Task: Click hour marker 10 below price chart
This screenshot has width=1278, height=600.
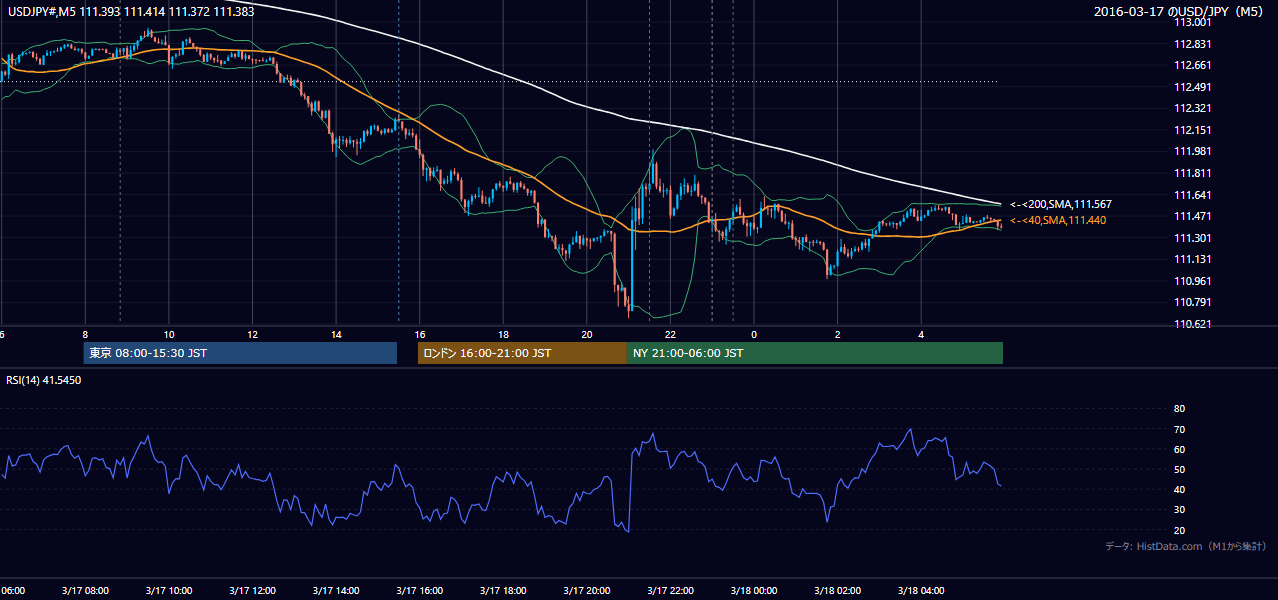Action: (x=169, y=335)
